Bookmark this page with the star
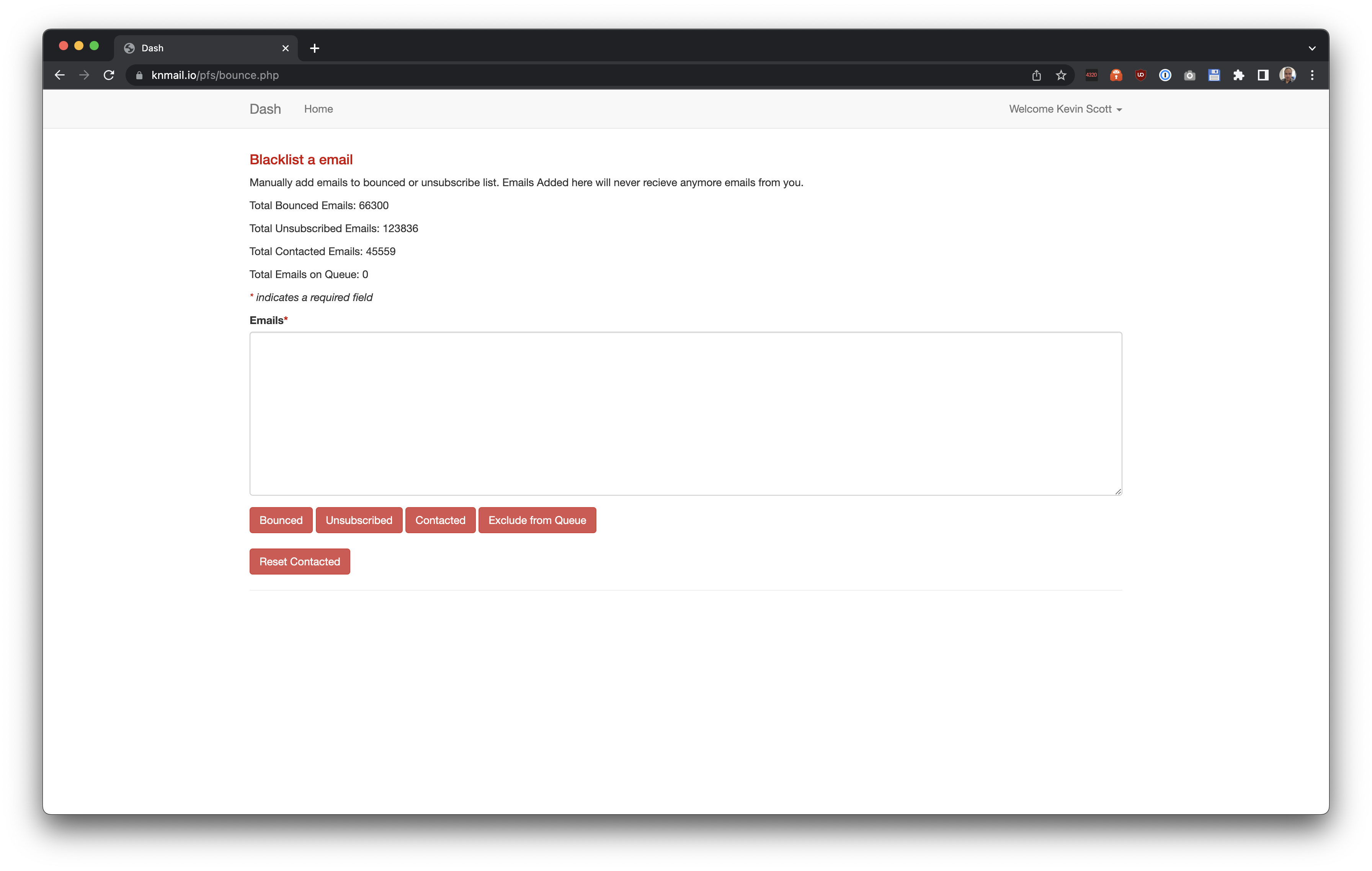This screenshot has width=1372, height=871. 1060,75
